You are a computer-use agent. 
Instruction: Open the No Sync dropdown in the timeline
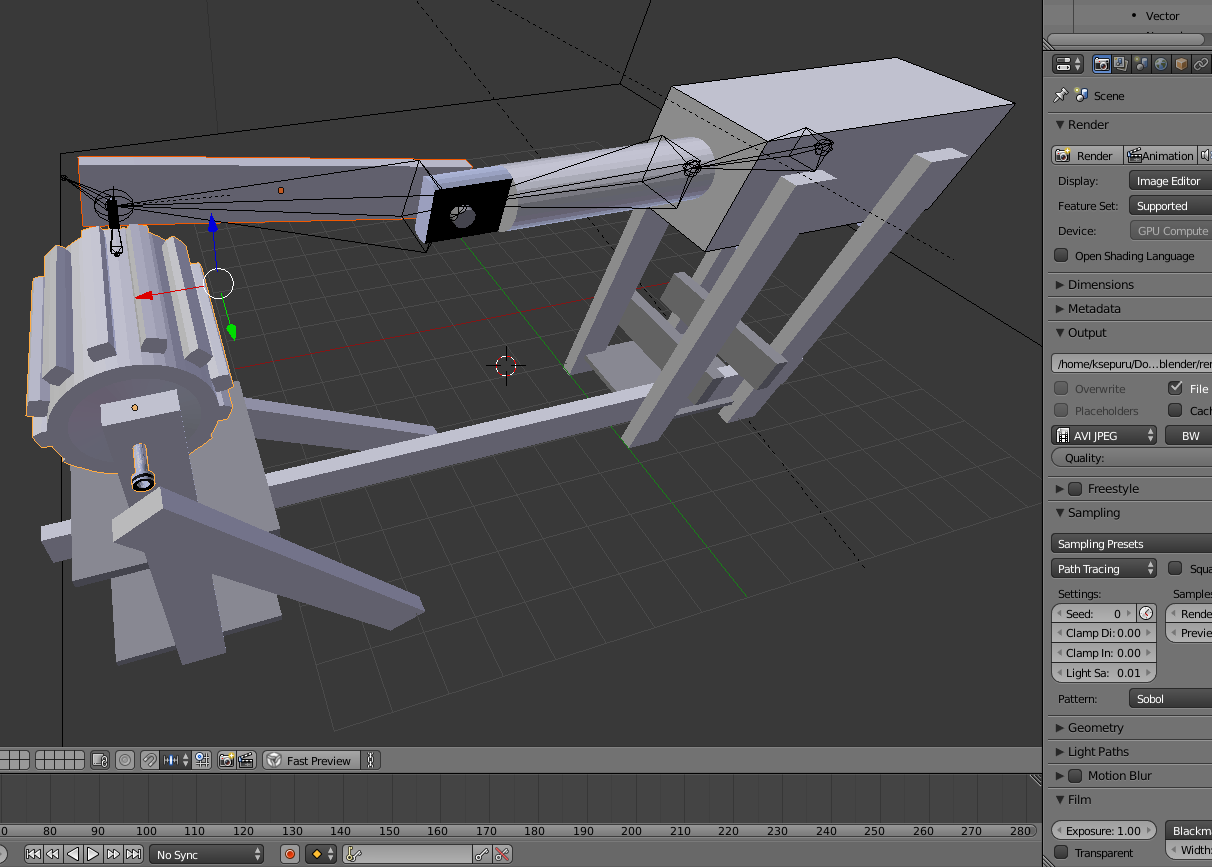(207, 854)
